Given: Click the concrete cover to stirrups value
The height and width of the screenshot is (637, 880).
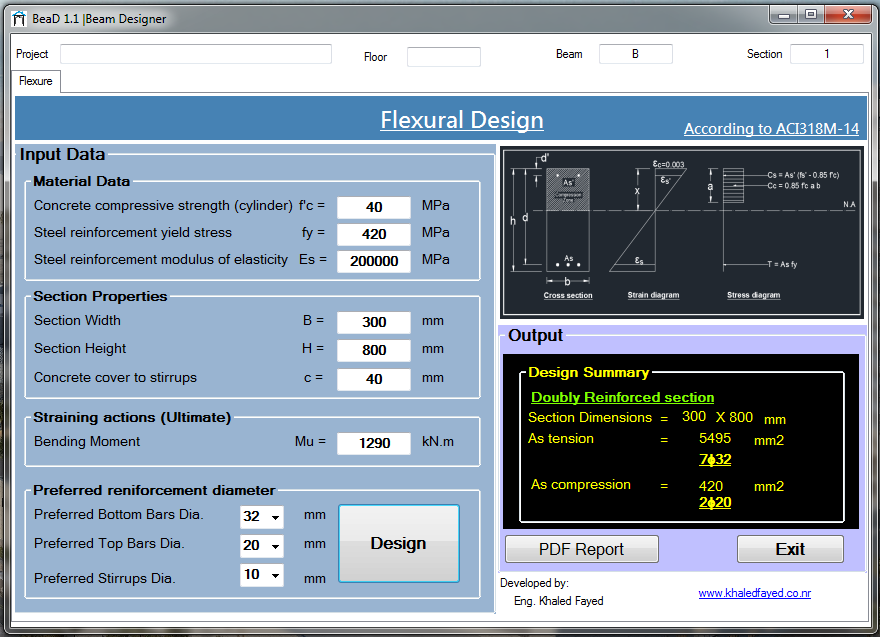Looking at the screenshot, I should point(373,380).
